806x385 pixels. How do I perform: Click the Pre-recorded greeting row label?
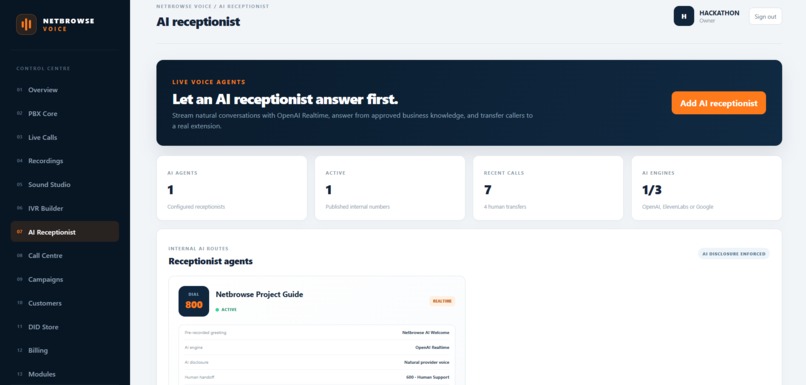tap(205, 333)
